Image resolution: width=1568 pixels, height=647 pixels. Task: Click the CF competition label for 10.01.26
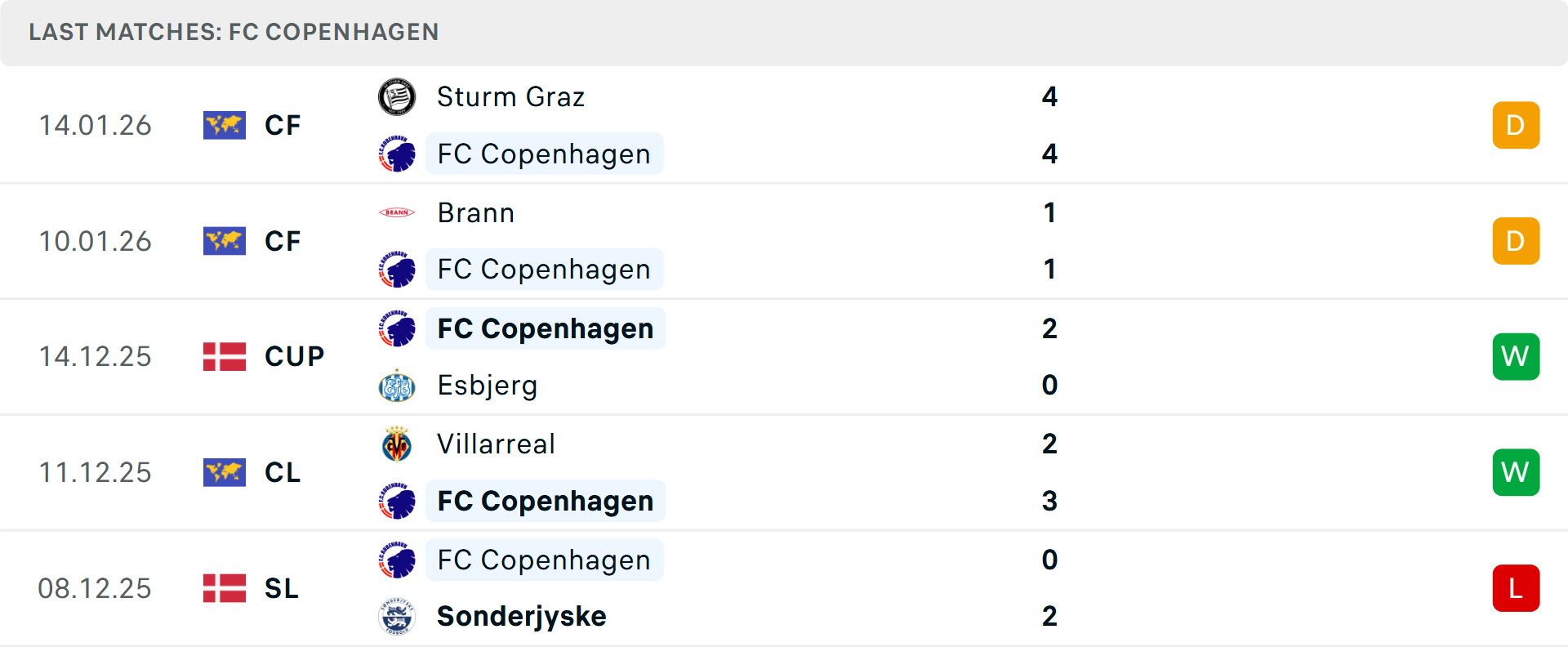(283, 241)
